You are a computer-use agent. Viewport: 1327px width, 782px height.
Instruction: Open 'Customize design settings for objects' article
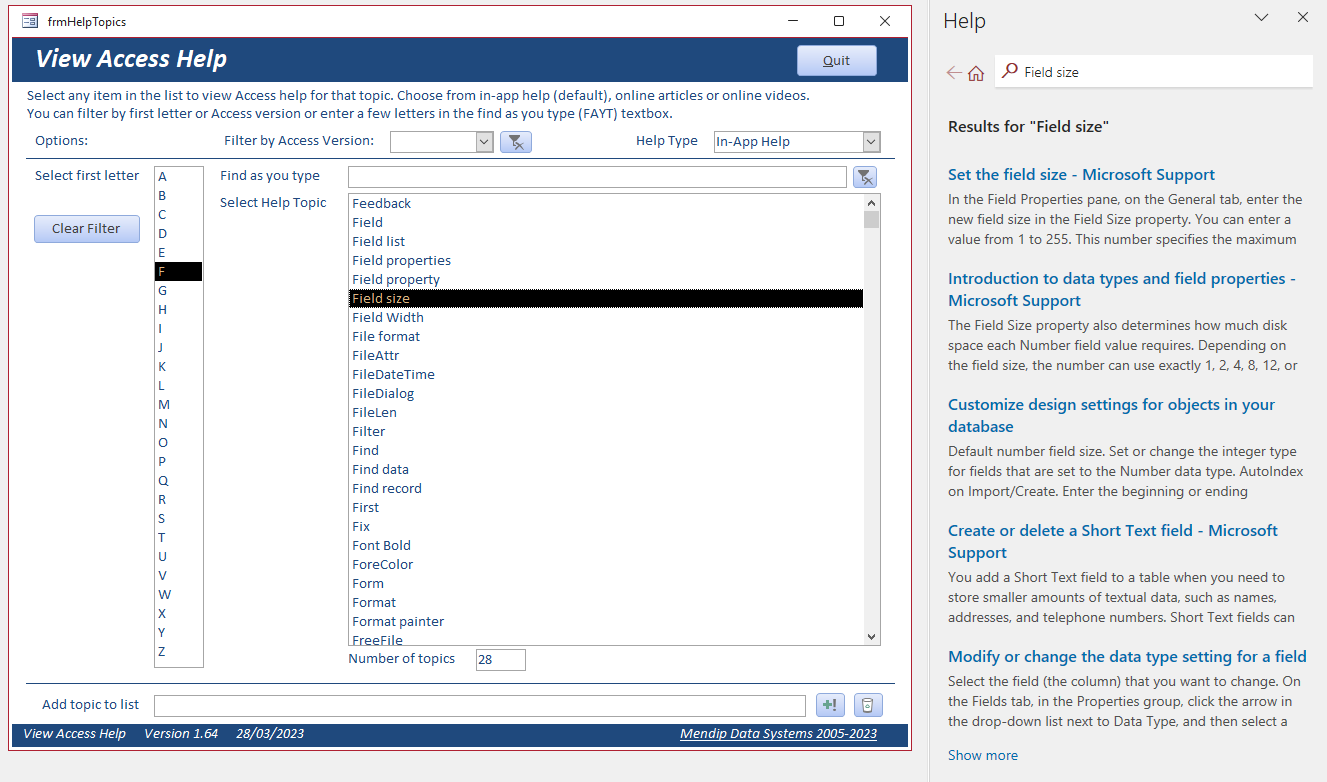[x=1111, y=415]
